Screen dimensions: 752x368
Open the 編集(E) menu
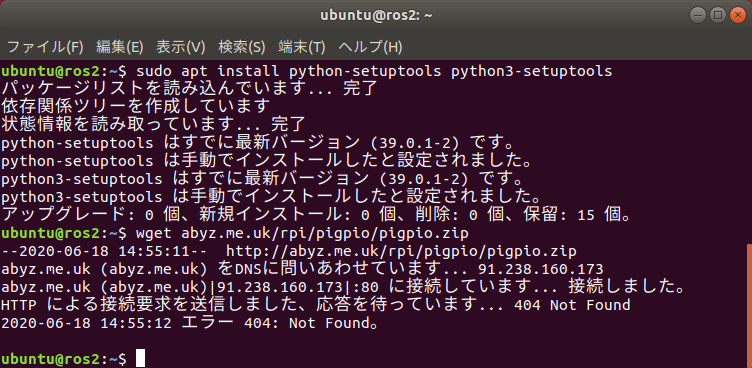[x=120, y=47]
